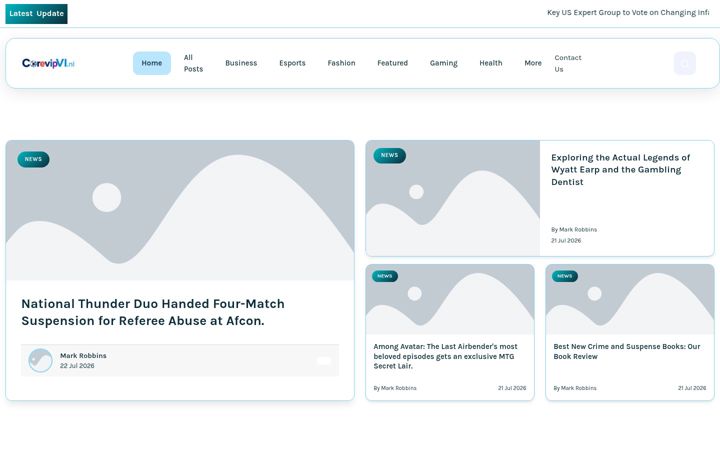The image size is (720, 450).
Task: Navigate to the Featured menu item
Action: point(393,63)
